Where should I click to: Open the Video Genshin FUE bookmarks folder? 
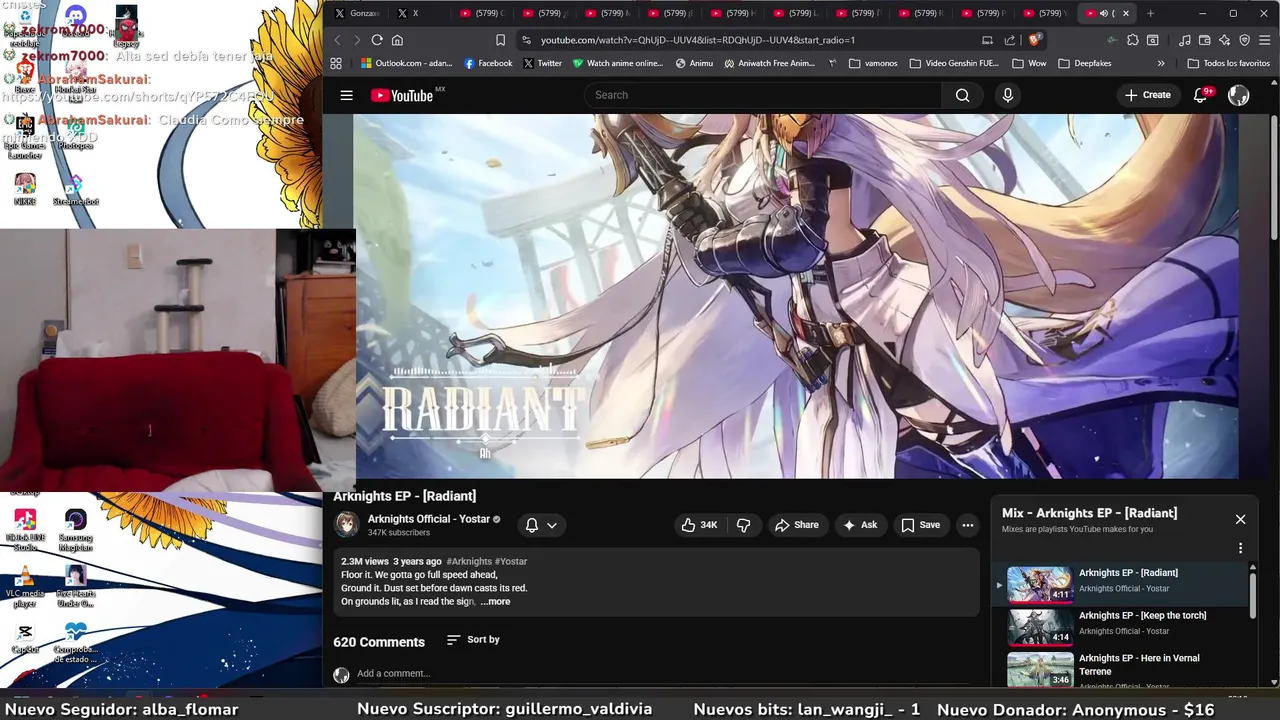954,63
